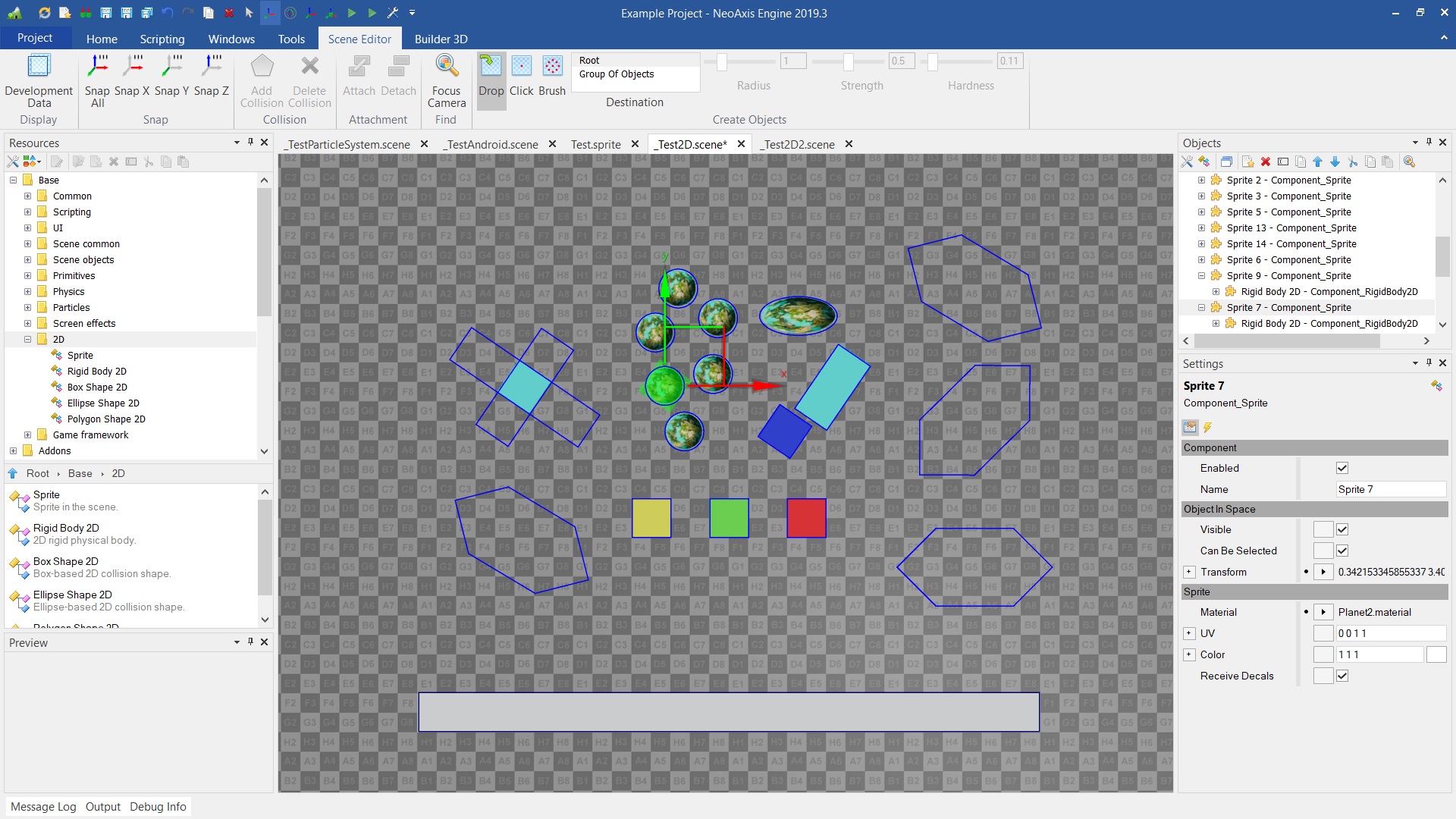Uncheck the Can Be Selected checkbox
Screen dimensions: 1456x819
1342,551
